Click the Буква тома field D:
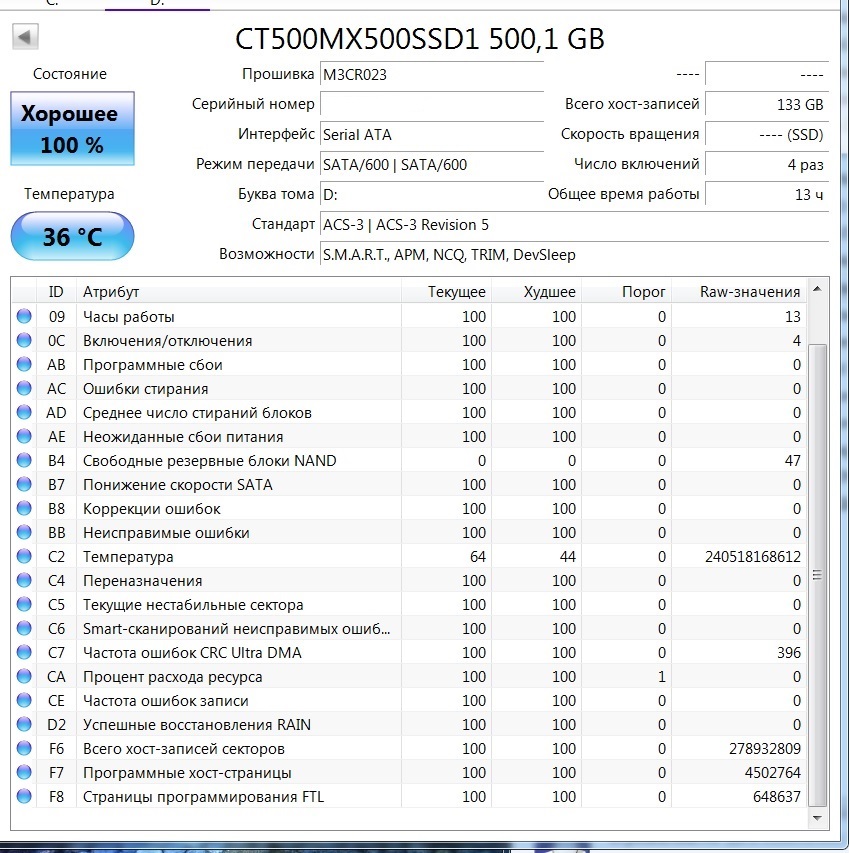 pos(432,194)
